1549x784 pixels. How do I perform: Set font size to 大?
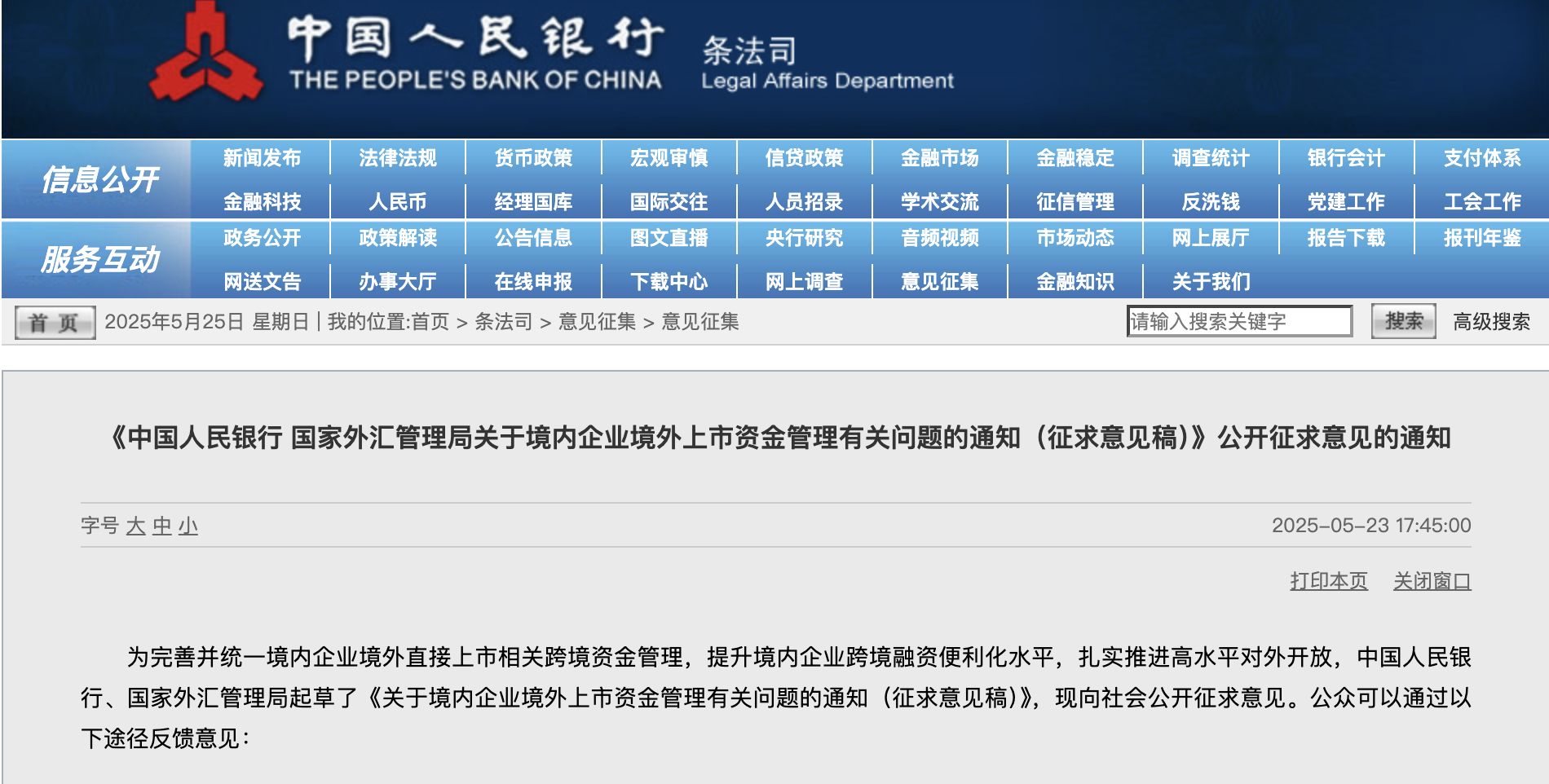tap(135, 526)
